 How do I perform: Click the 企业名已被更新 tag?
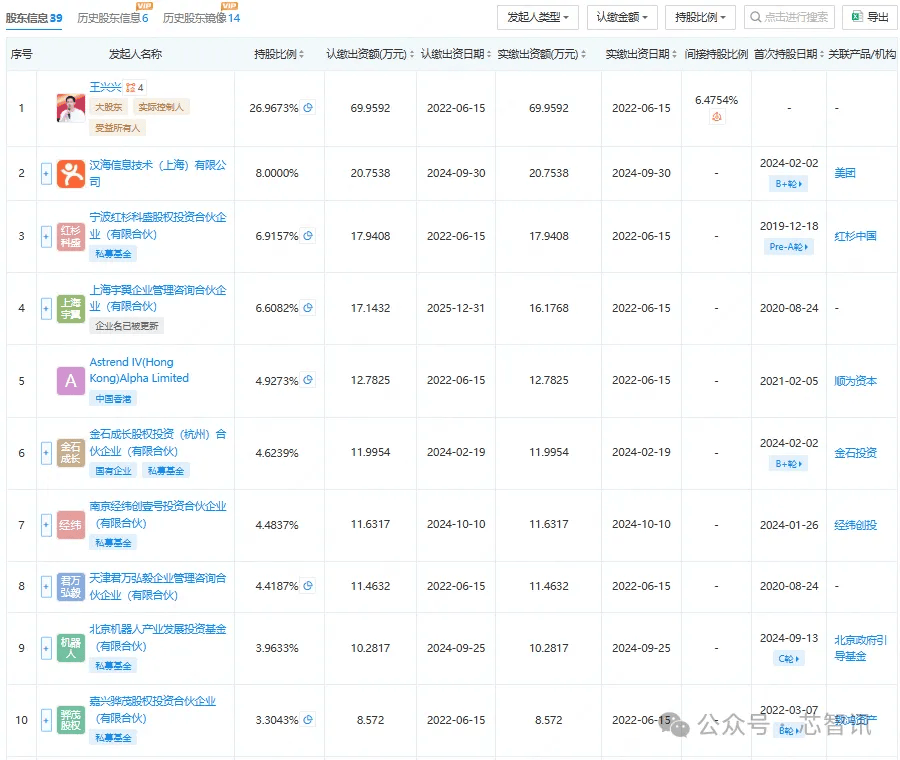coord(126,326)
